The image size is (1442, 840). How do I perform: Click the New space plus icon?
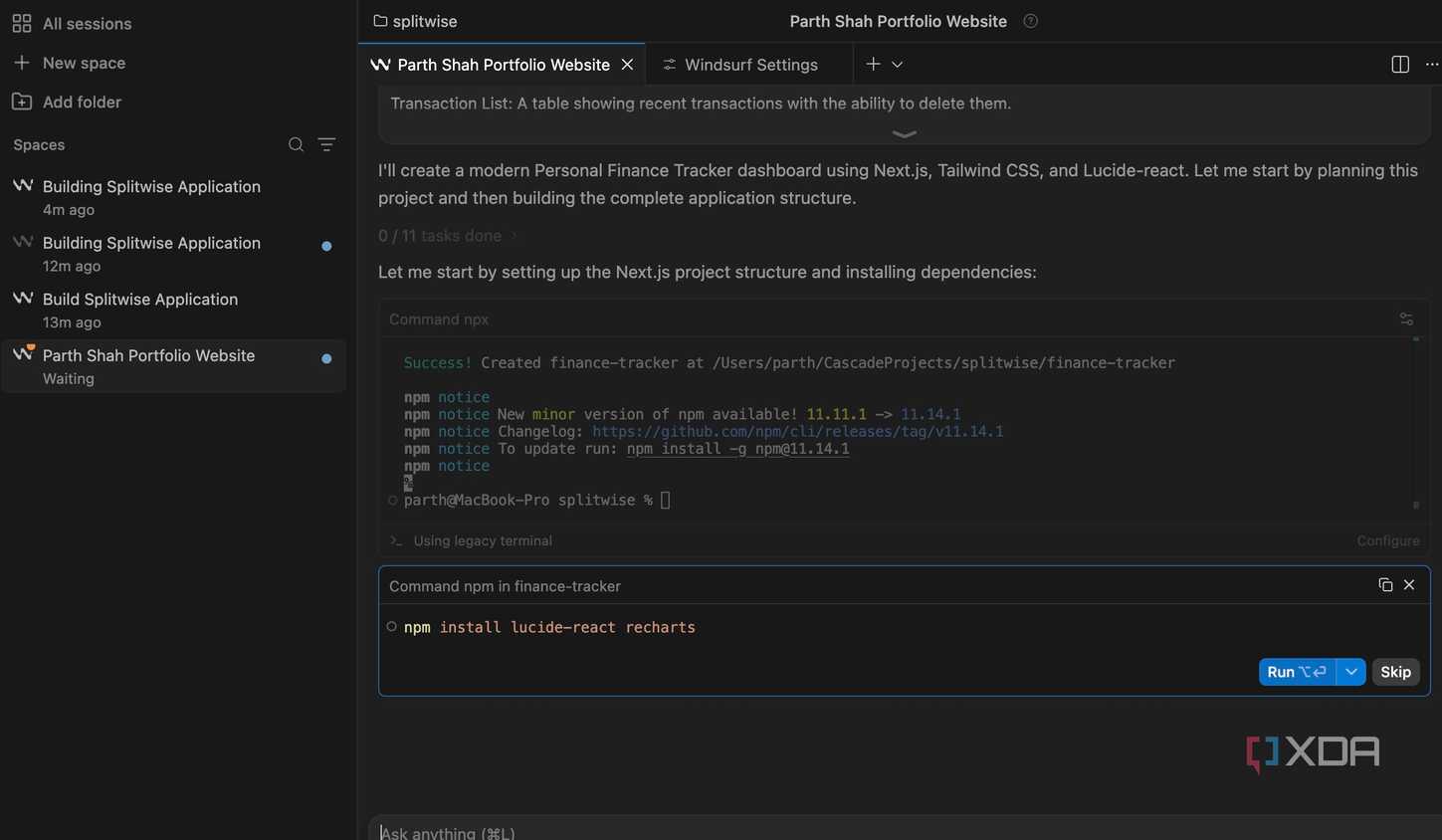pos(22,63)
